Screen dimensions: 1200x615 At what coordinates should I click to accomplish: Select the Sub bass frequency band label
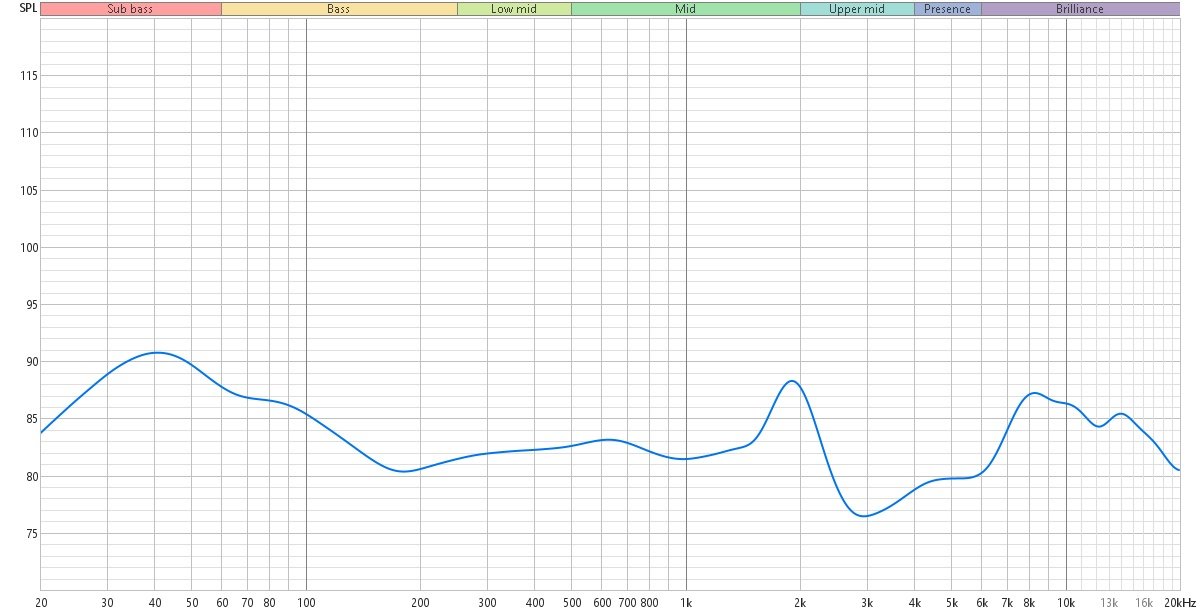pos(131,9)
